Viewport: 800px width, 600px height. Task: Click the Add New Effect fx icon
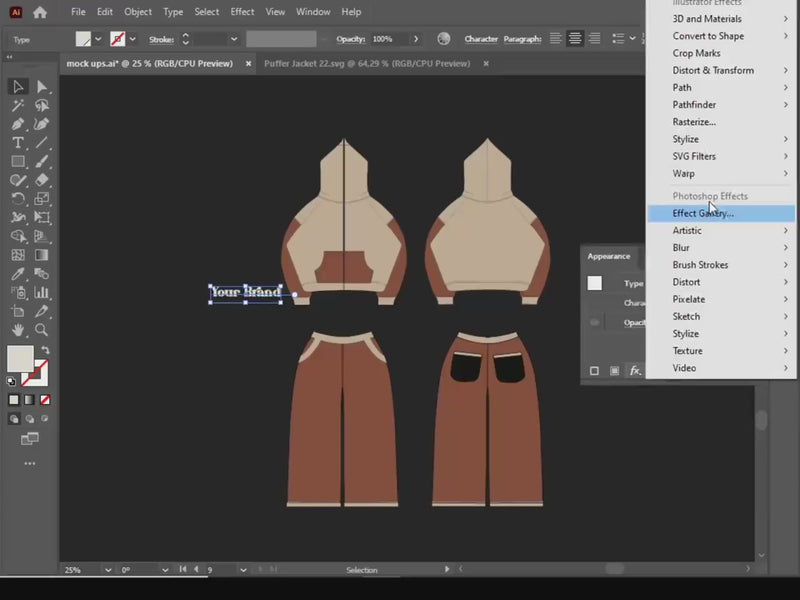[x=634, y=371]
